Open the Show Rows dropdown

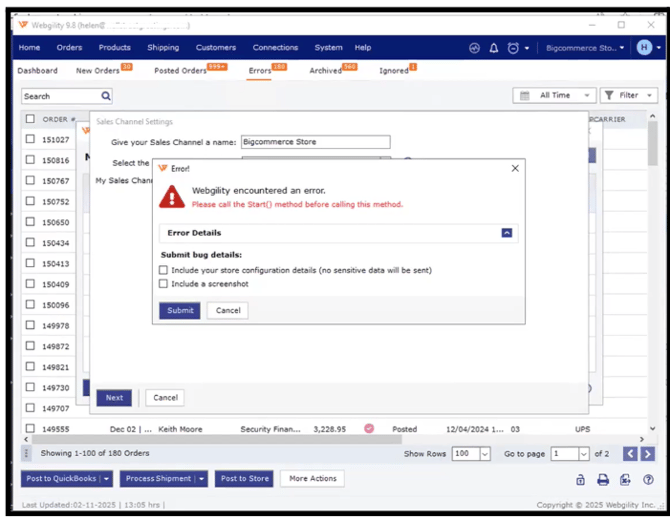471,454
